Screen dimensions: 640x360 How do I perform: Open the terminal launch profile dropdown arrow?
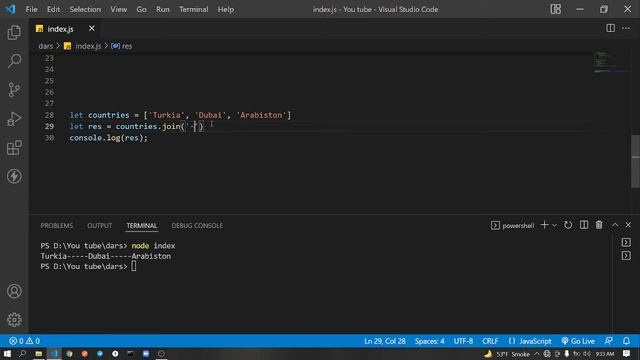coord(554,225)
